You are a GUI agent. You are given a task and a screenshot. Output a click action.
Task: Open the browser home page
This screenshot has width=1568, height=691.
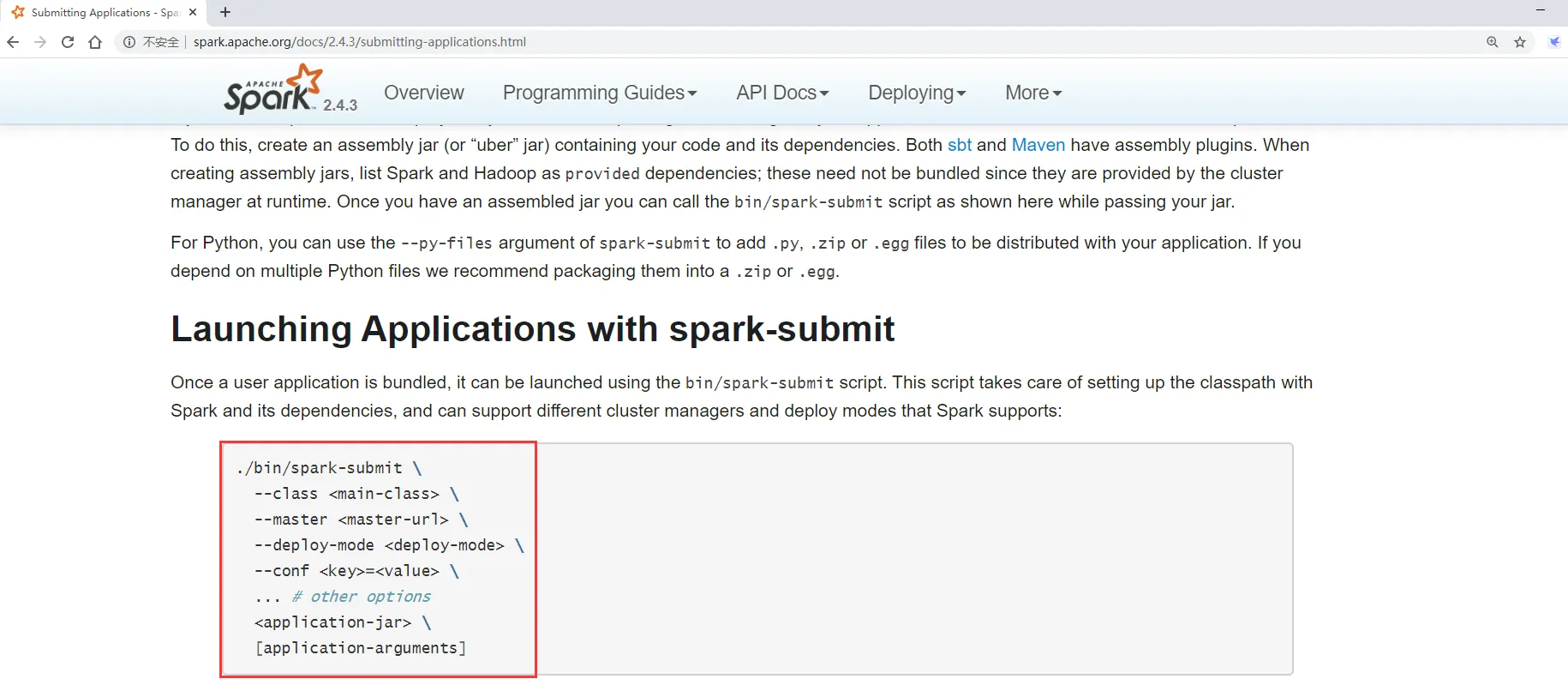(x=95, y=42)
